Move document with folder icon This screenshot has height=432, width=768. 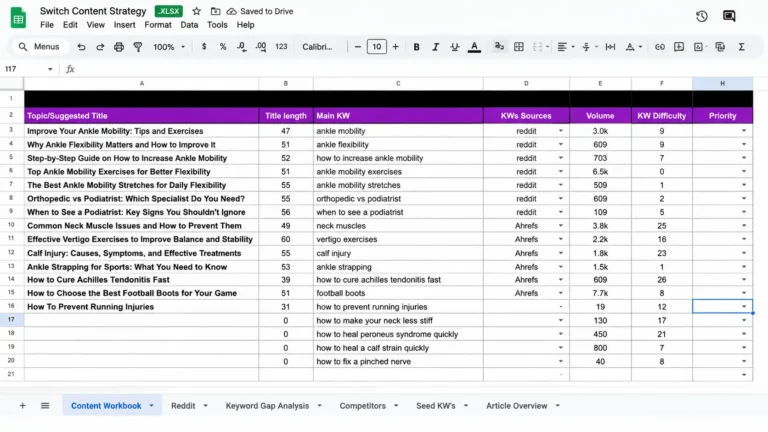215,11
